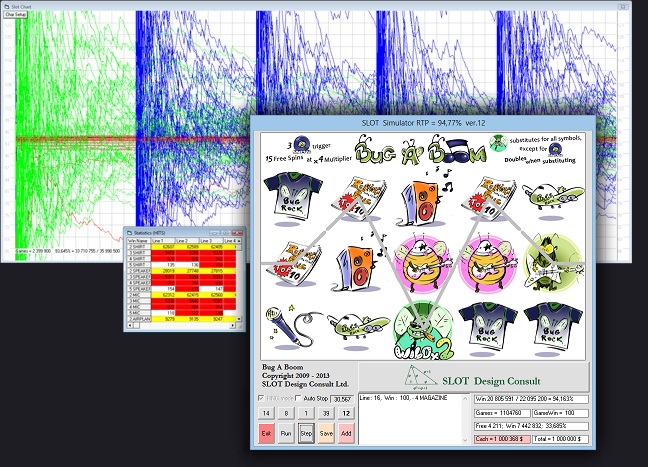The width and height of the screenshot is (648, 467).
Task: Select the Line 2 column header in Statistics
Action: point(187,241)
